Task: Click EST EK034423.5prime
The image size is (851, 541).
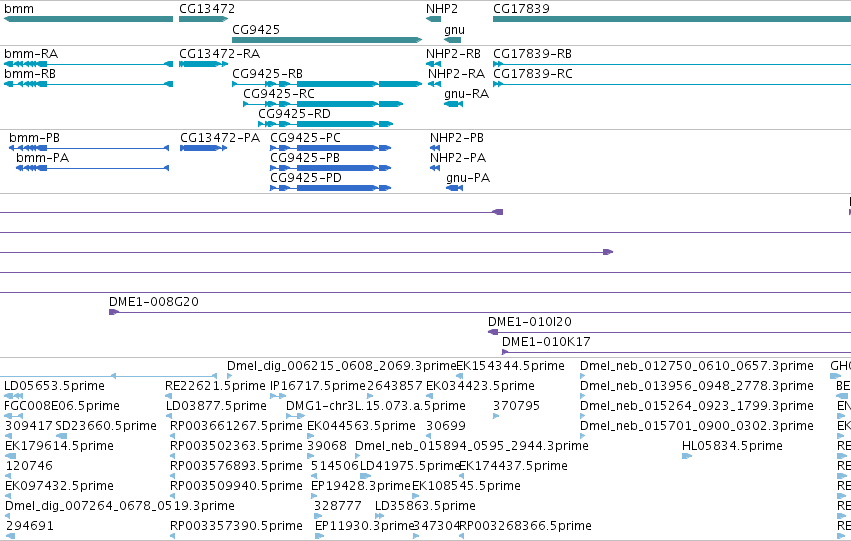Action: [429, 396]
